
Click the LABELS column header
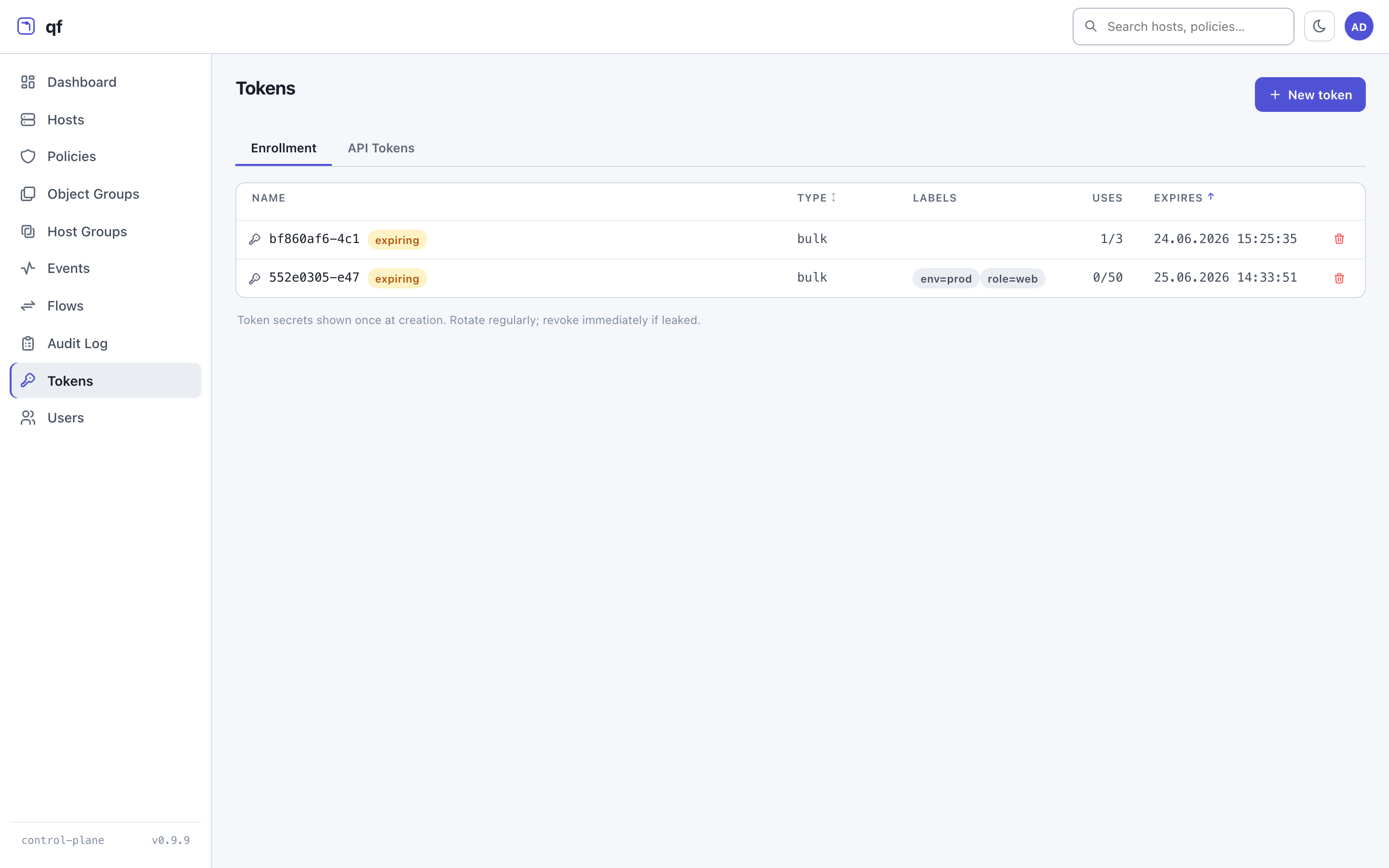pyautogui.click(x=934, y=198)
